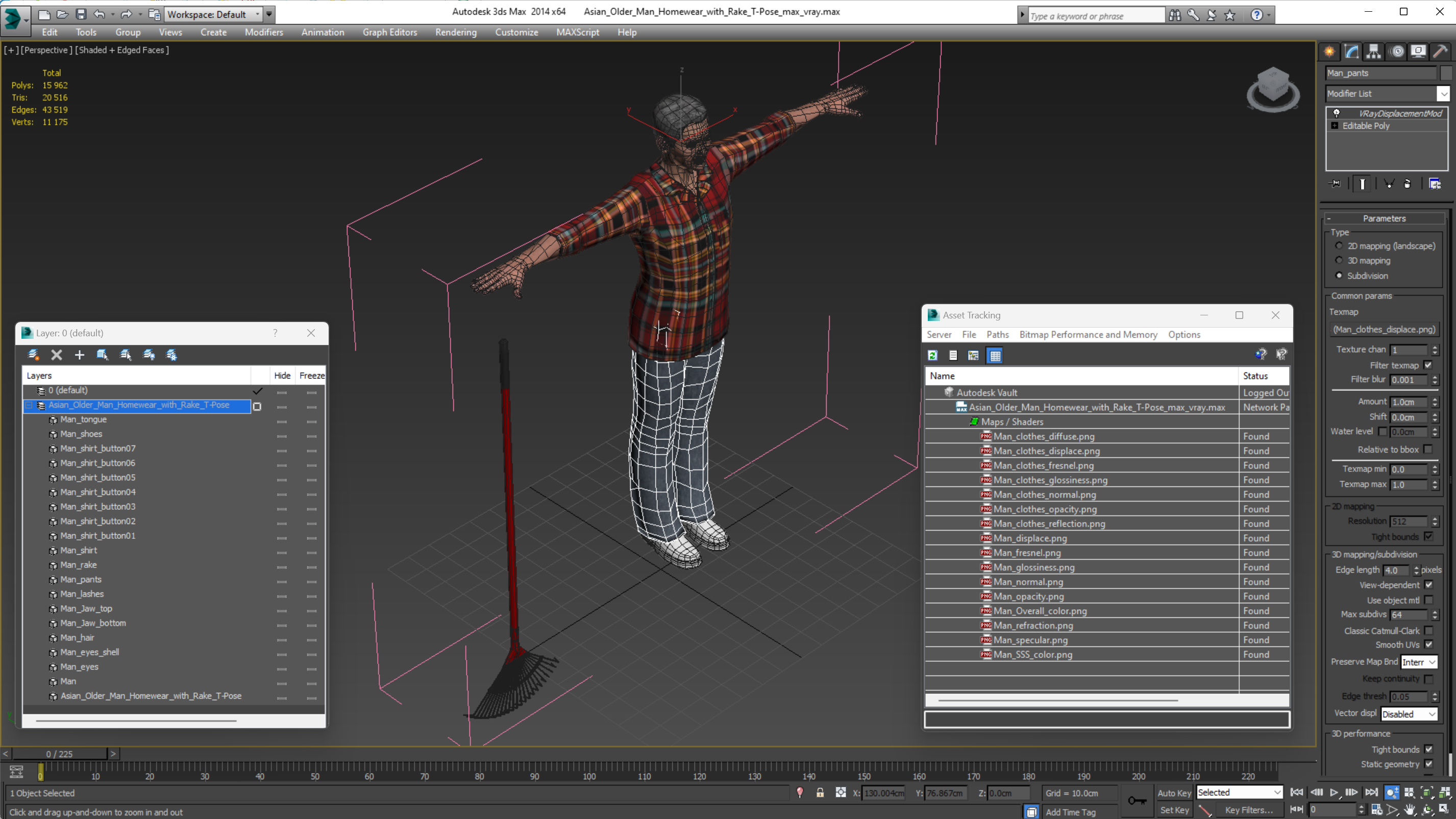Click the Save file icon in title toolbar
Image resolution: width=1456 pixels, height=819 pixels.
coord(80,14)
